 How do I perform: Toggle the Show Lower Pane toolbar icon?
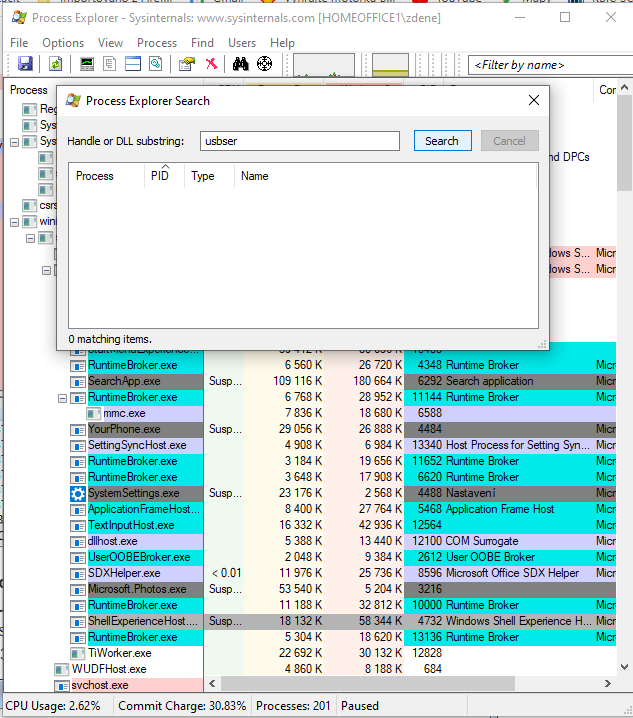pyautogui.click(x=132, y=64)
